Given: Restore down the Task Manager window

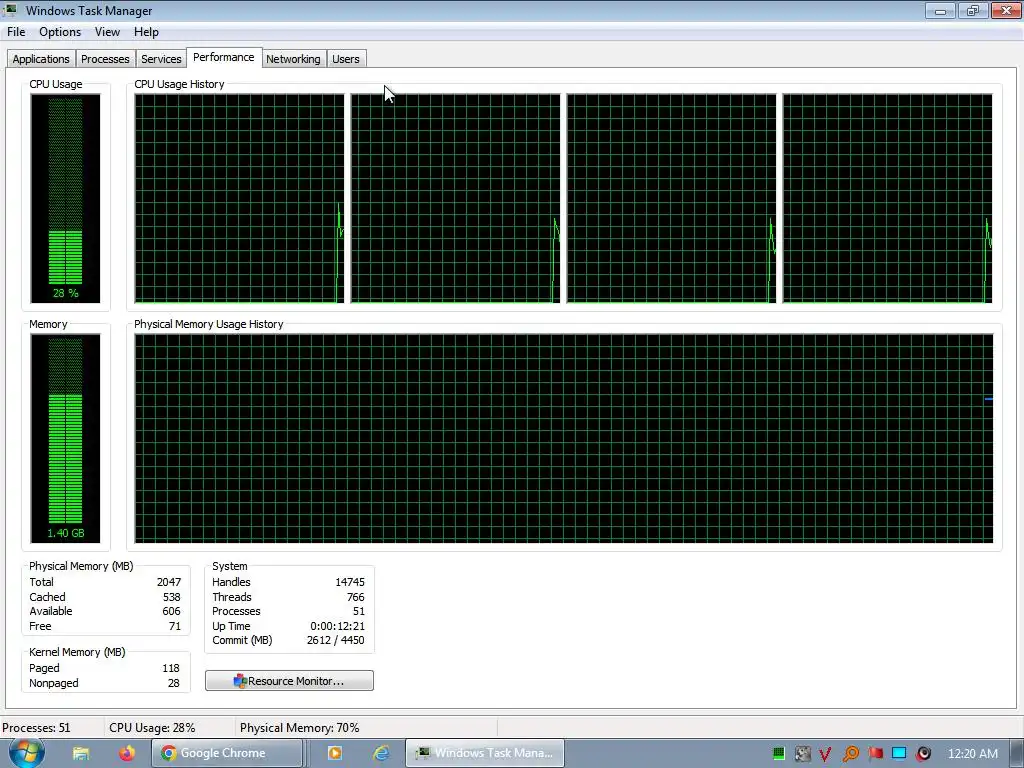Looking at the screenshot, I should coord(973,10).
